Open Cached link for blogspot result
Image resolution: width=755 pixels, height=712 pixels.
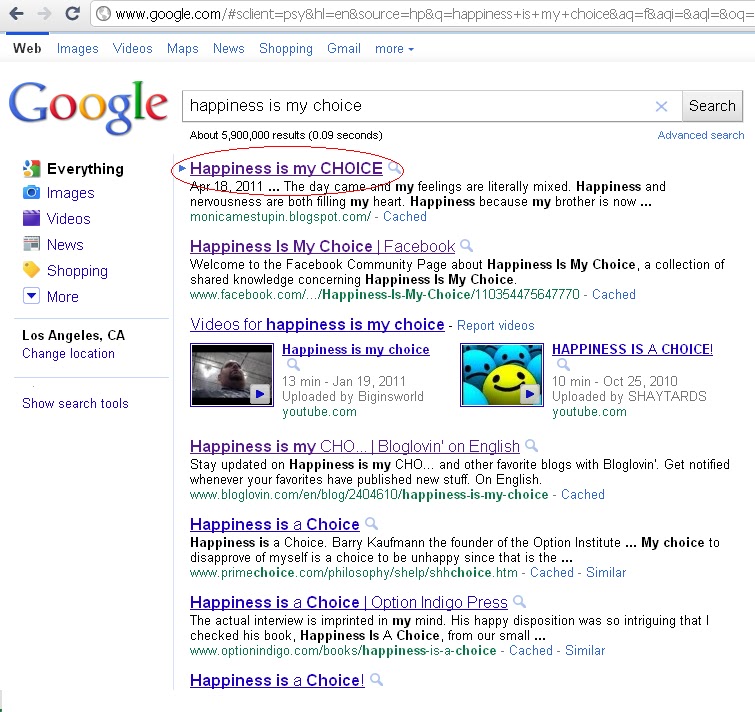pyautogui.click(x=404, y=217)
